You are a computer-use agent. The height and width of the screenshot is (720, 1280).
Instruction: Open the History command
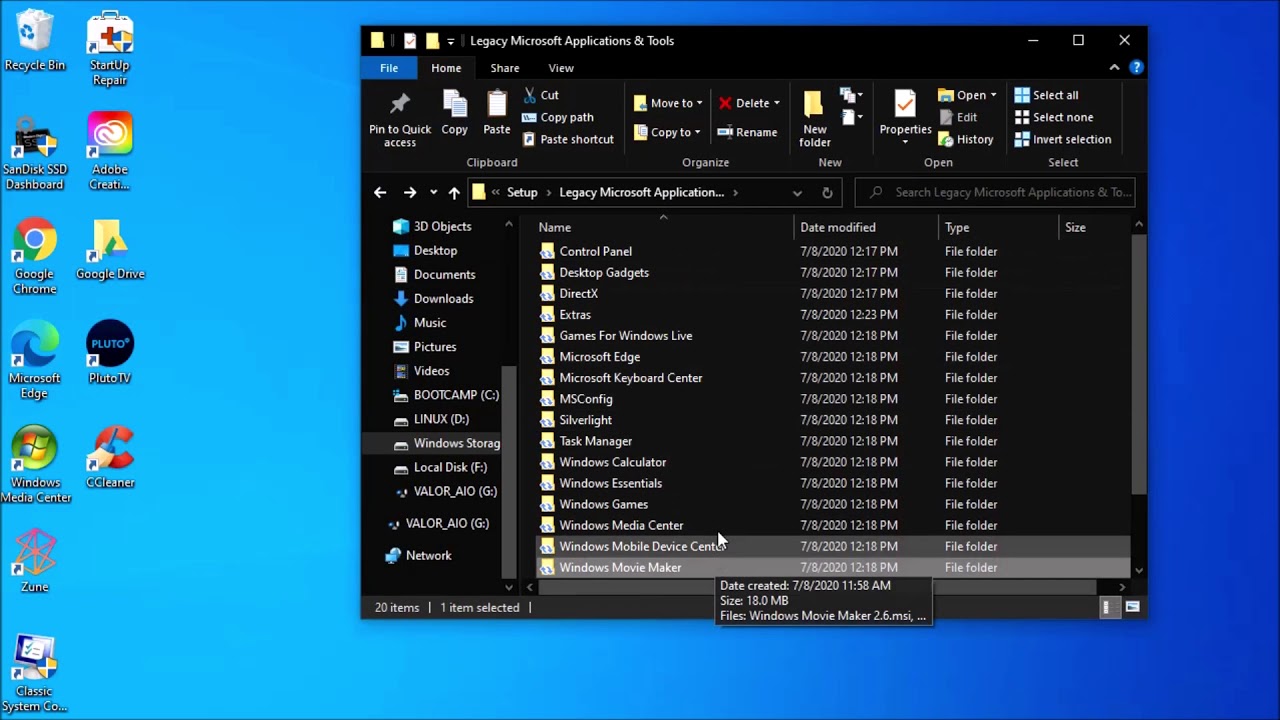(965, 139)
